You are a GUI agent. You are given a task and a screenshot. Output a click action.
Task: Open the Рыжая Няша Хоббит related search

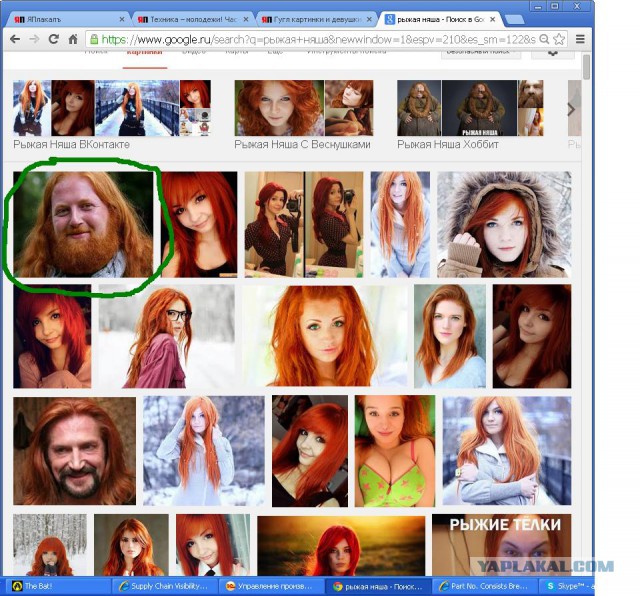470,114
